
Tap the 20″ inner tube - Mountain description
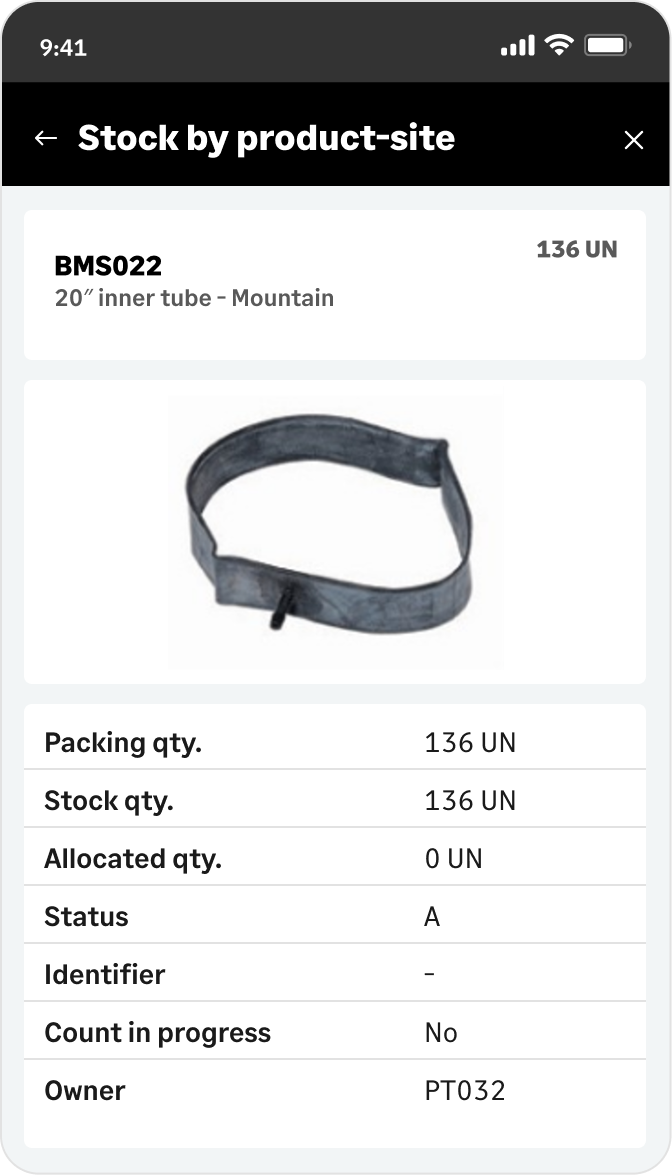tap(194, 298)
